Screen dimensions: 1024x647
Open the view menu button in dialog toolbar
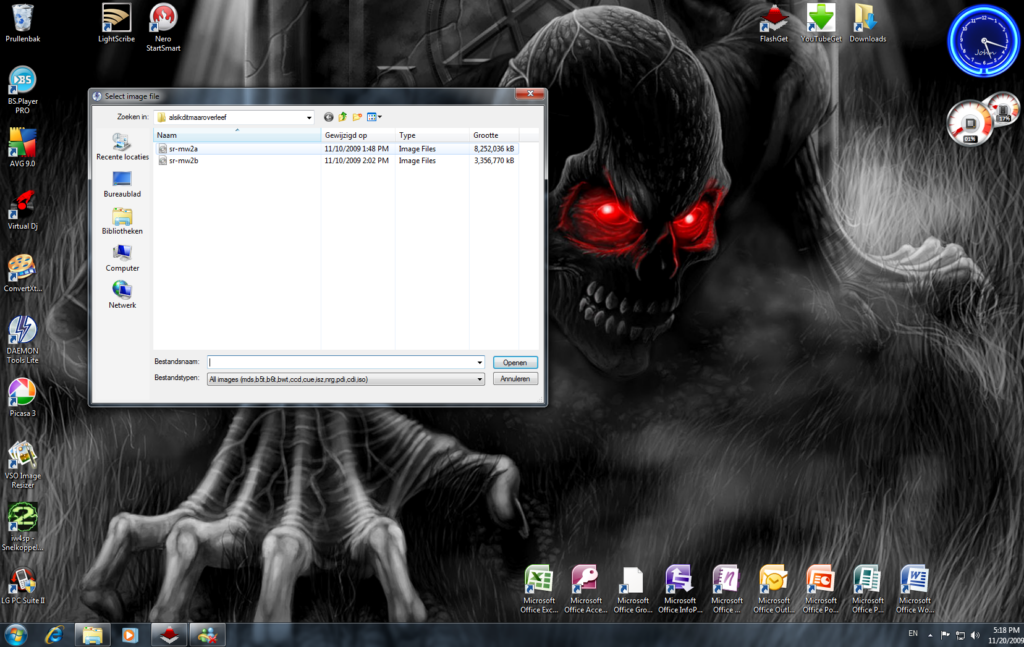[x=374, y=118]
